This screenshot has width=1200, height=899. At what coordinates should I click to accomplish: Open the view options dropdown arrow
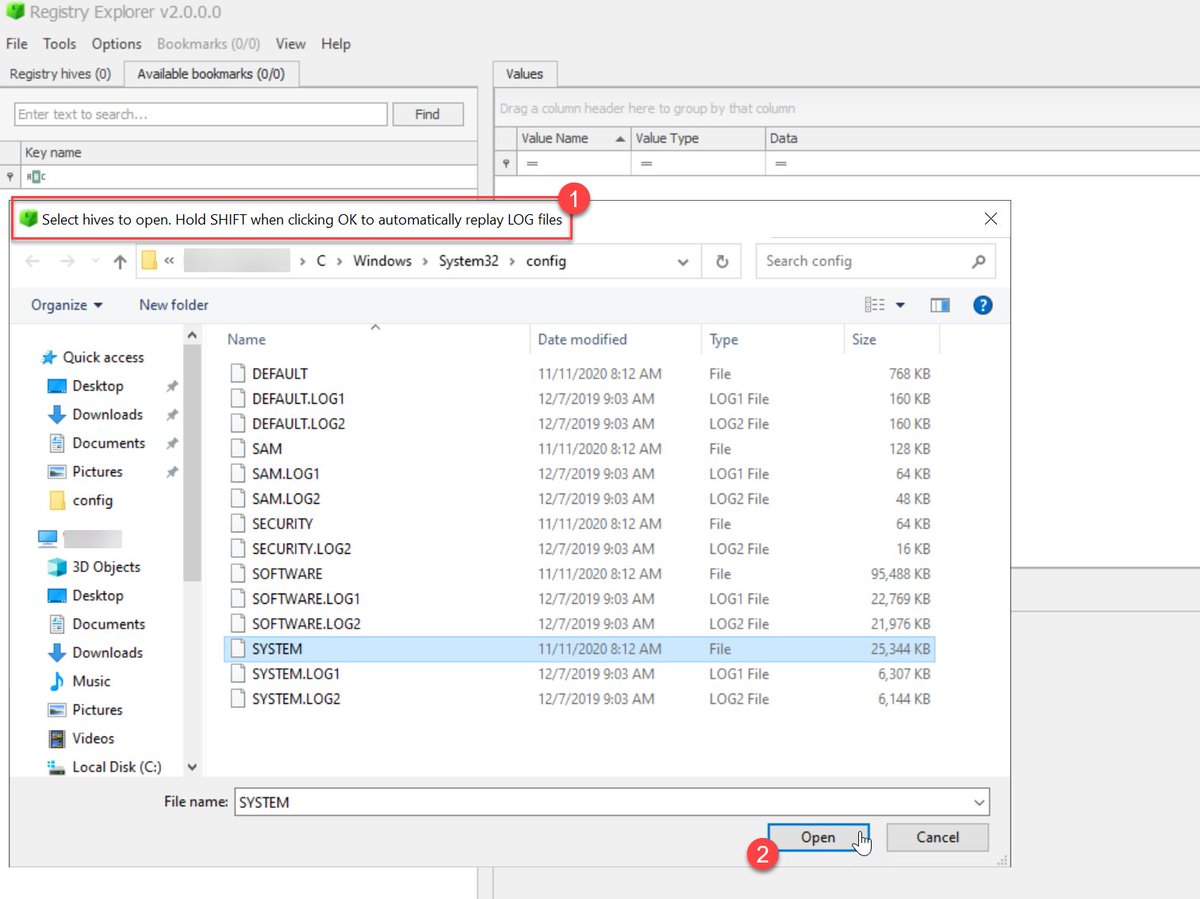[900, 305]
